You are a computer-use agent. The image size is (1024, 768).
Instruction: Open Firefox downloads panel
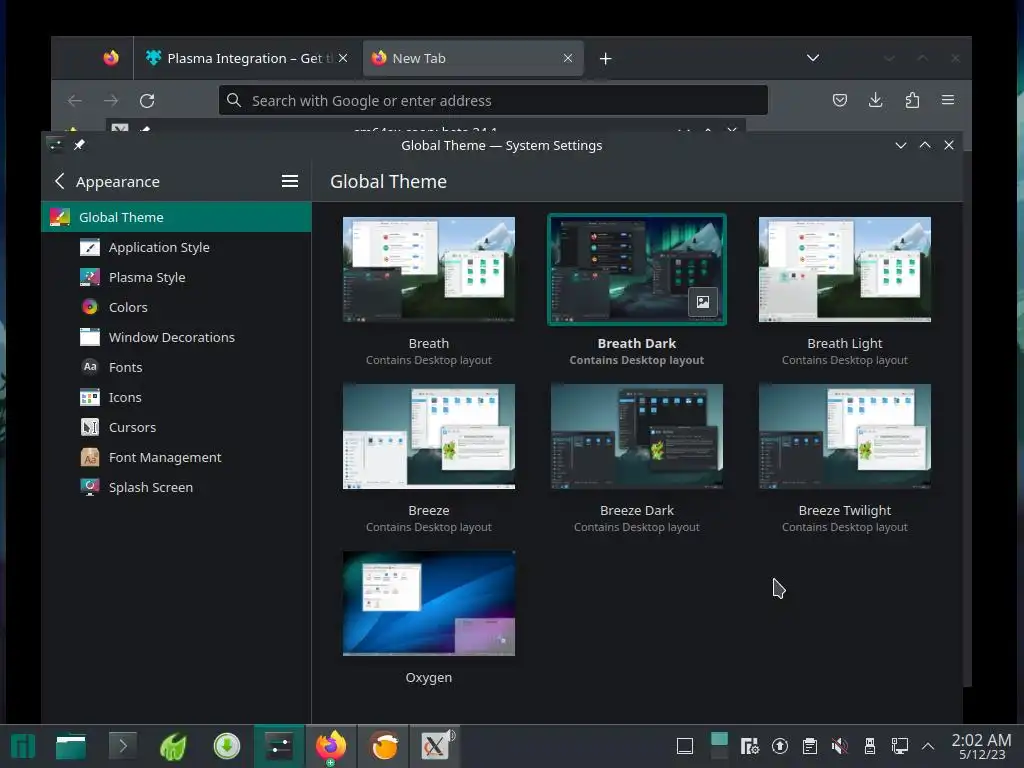point(876,100)
